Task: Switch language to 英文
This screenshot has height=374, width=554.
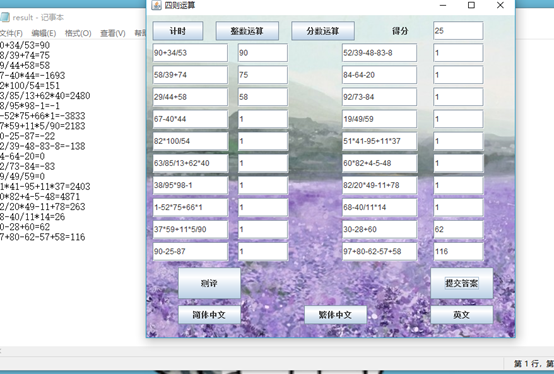Action: tap(461, 315)
